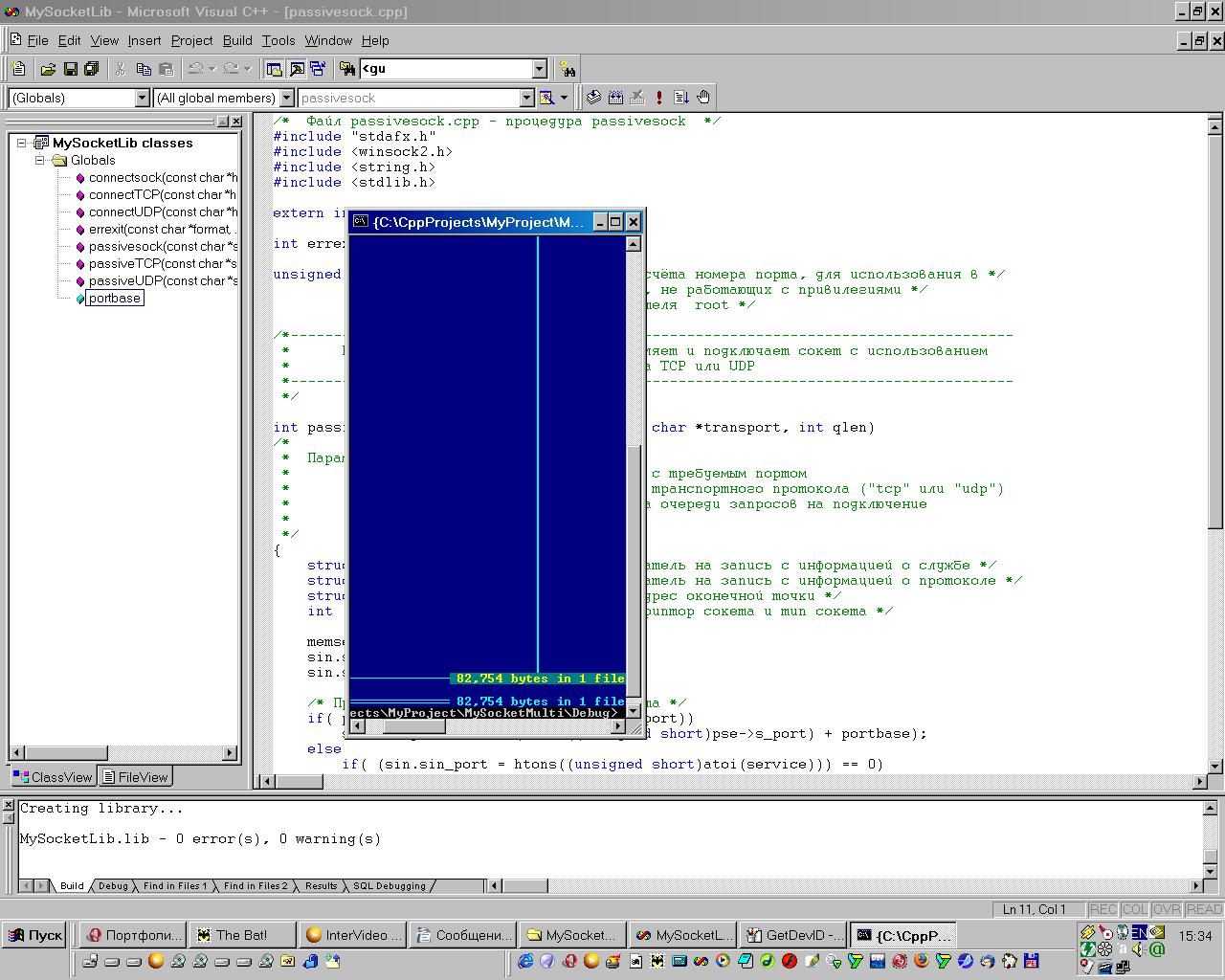
Task: Click the Find in Files binoculars icon
Action: click(x=346, y=69)
